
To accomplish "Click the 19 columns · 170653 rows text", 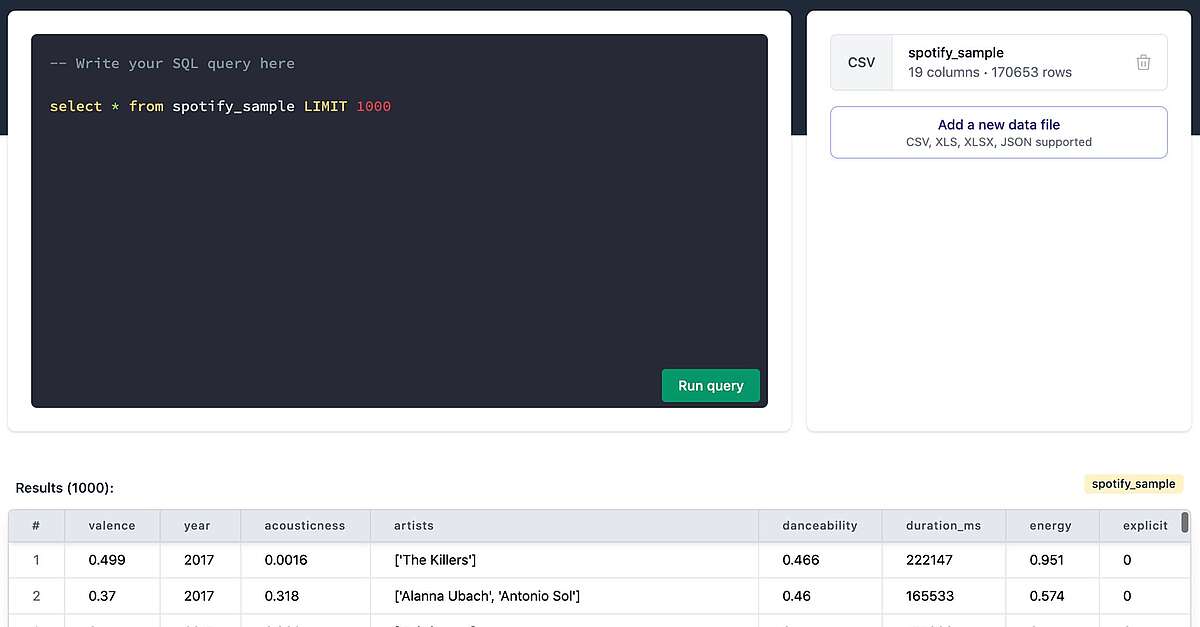I will pyautogui.click(x=990, y=72).
